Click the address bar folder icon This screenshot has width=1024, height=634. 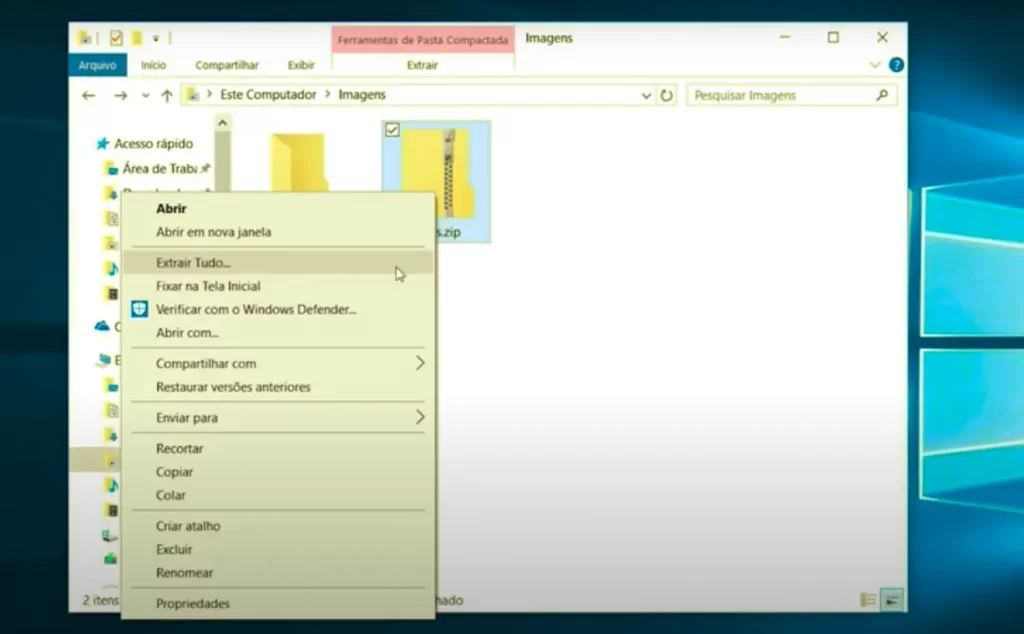click(x=193, y=95)
